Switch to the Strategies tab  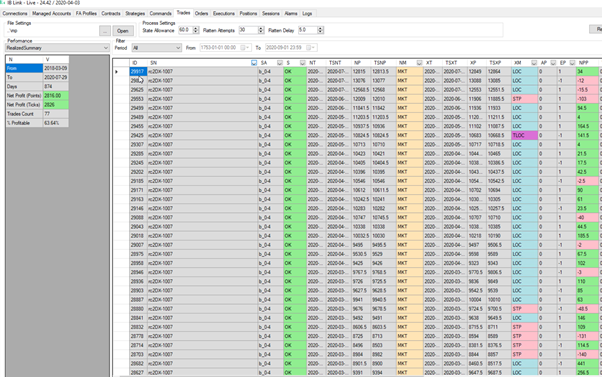pyautogui.click(x=135, y=13)
